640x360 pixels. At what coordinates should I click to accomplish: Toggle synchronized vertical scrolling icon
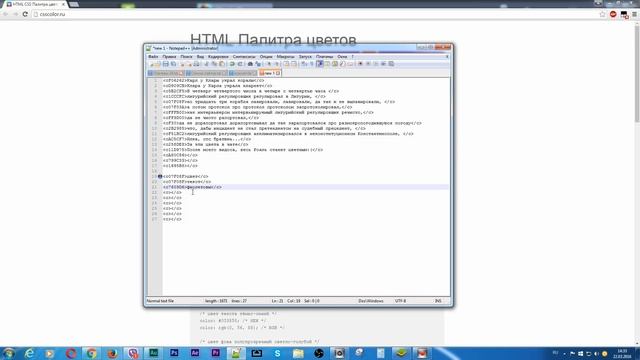tap(287, 64)
